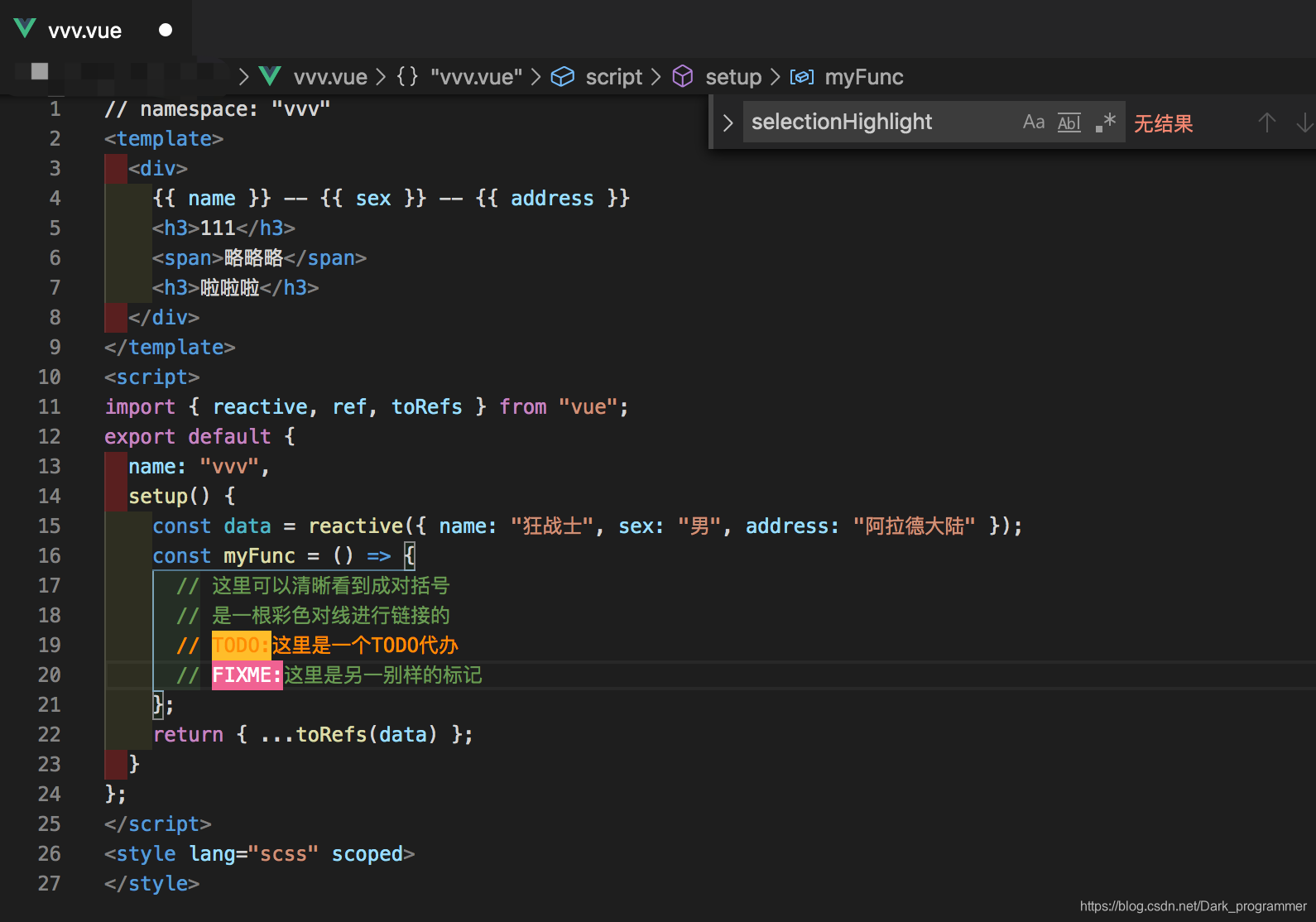This screenshot has width=1316, height=922.
Task: Open the script breadcrumb item
Action: coord(614,77)
